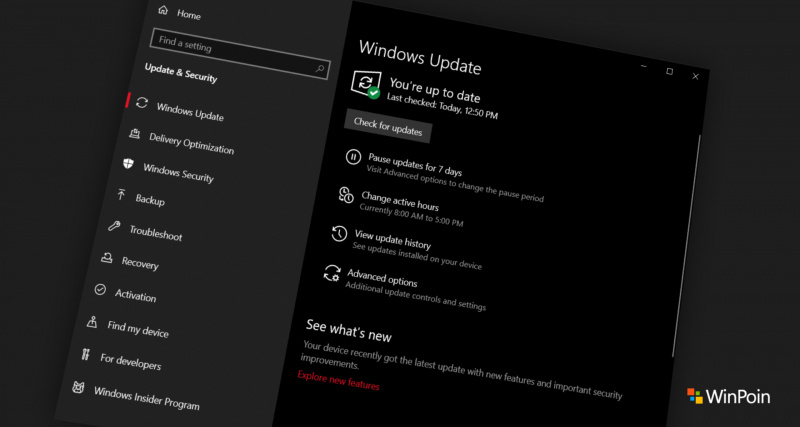The height and width of the screenshot is (427, 800).
Task: Click the clock icon for active hours
Action: click(x=346, y=195)
